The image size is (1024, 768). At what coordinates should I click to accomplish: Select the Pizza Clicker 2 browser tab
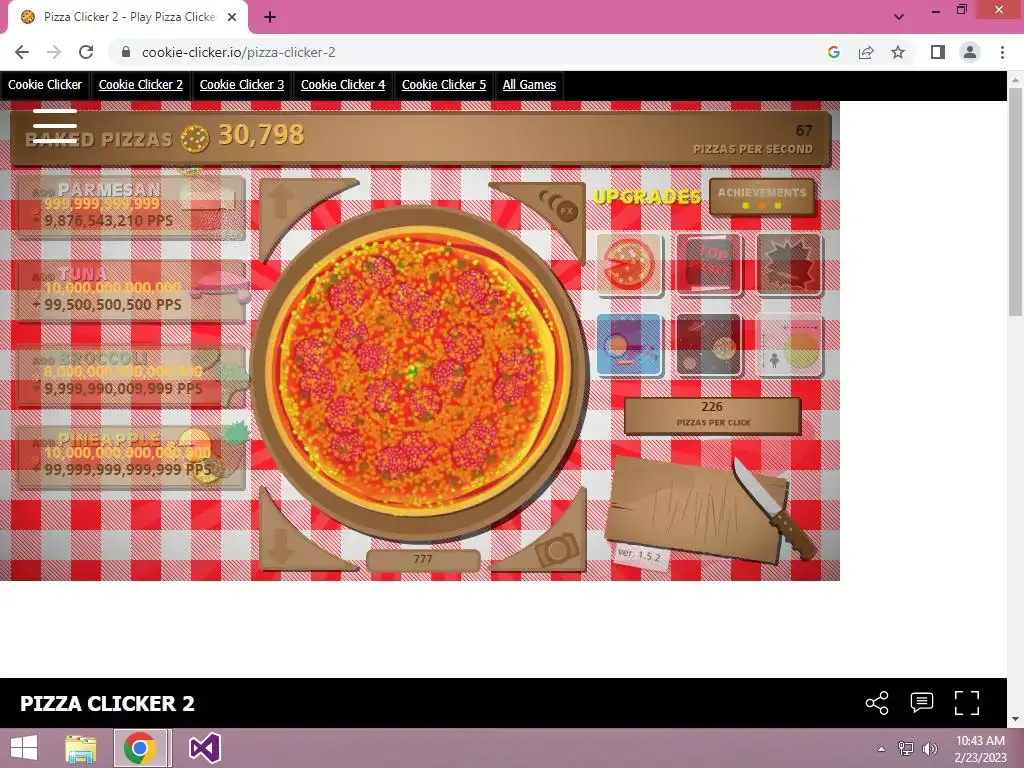pos(128,17)
